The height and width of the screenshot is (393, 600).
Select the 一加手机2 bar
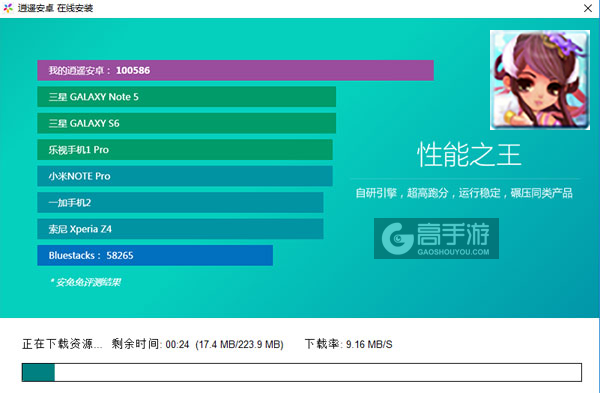point(180,202)
